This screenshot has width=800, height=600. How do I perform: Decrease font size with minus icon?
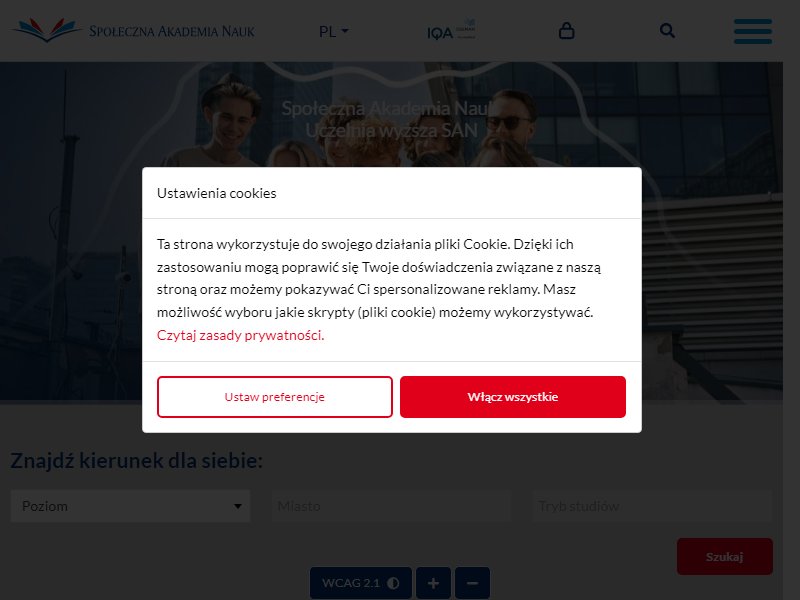(x=472, y=583)
